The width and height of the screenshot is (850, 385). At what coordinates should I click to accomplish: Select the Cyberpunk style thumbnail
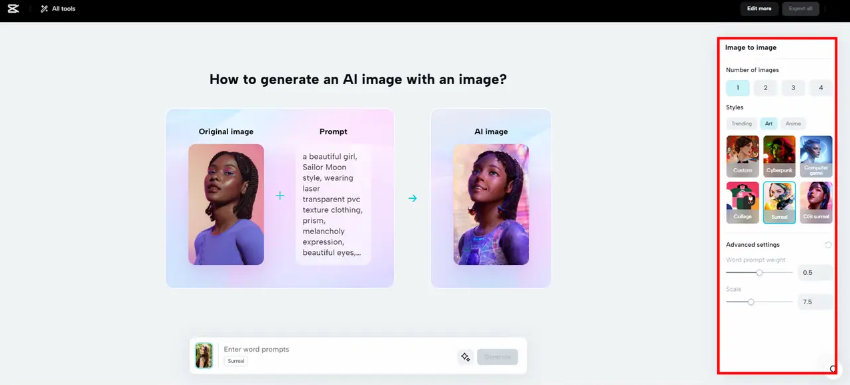point(780,156)
